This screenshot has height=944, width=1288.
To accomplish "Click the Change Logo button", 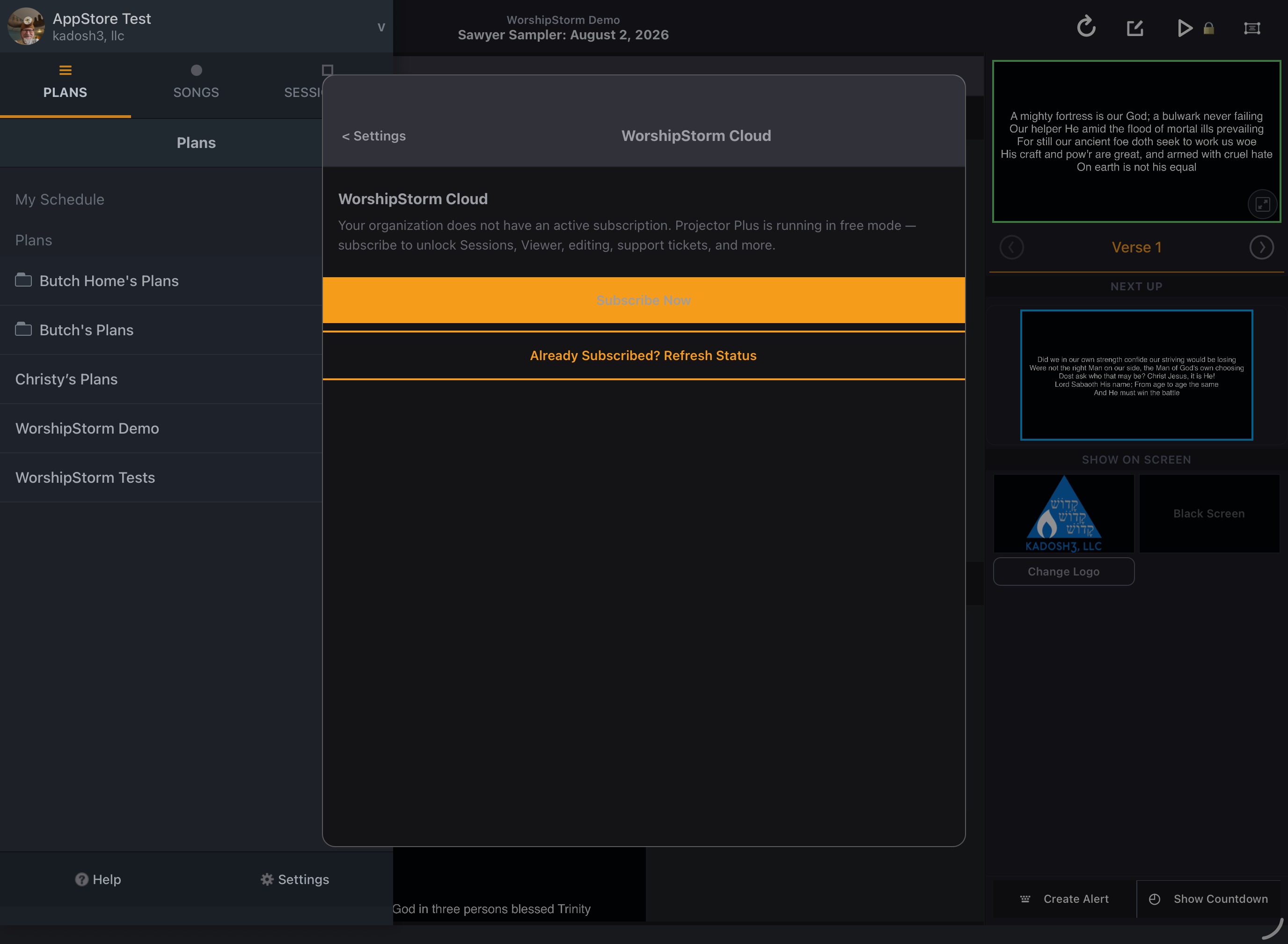I will coord(1063,571).
